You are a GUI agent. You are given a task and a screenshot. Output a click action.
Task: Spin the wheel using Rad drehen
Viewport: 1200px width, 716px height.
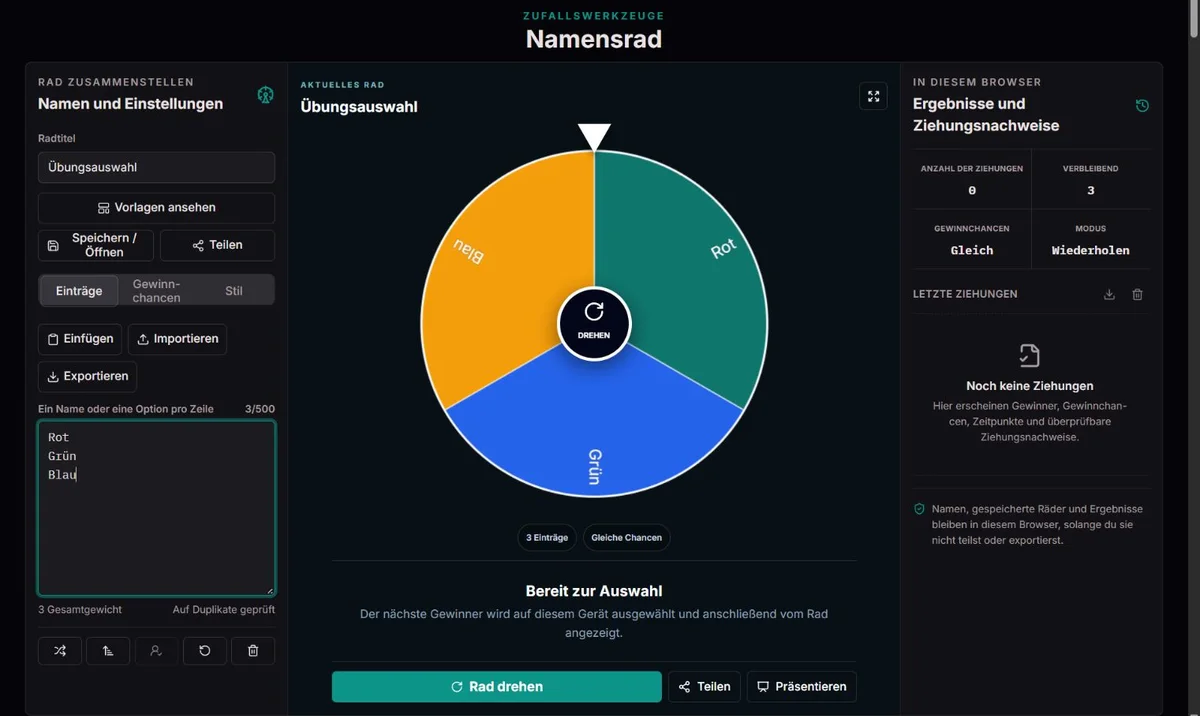click(497, 687)
